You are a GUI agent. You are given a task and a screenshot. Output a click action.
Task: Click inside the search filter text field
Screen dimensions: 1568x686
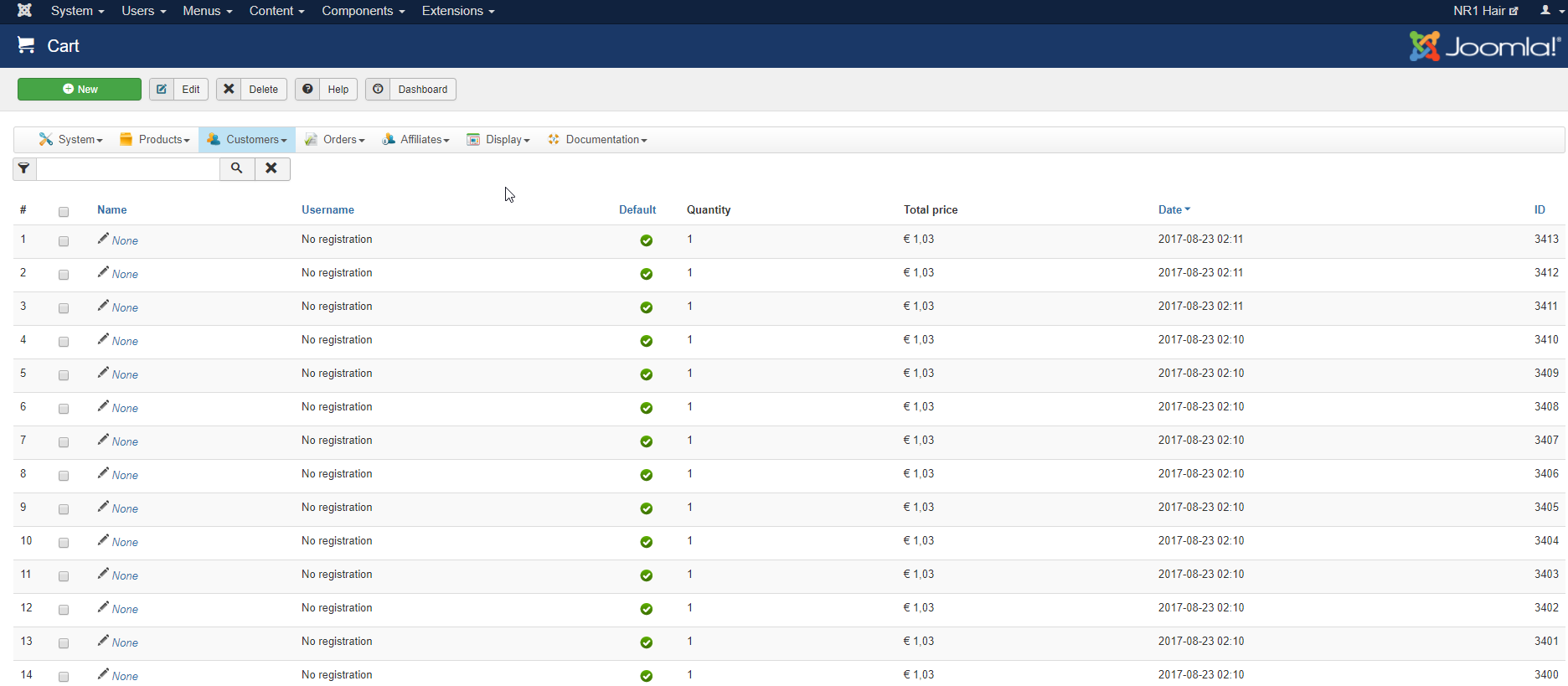tap(128, 169)
